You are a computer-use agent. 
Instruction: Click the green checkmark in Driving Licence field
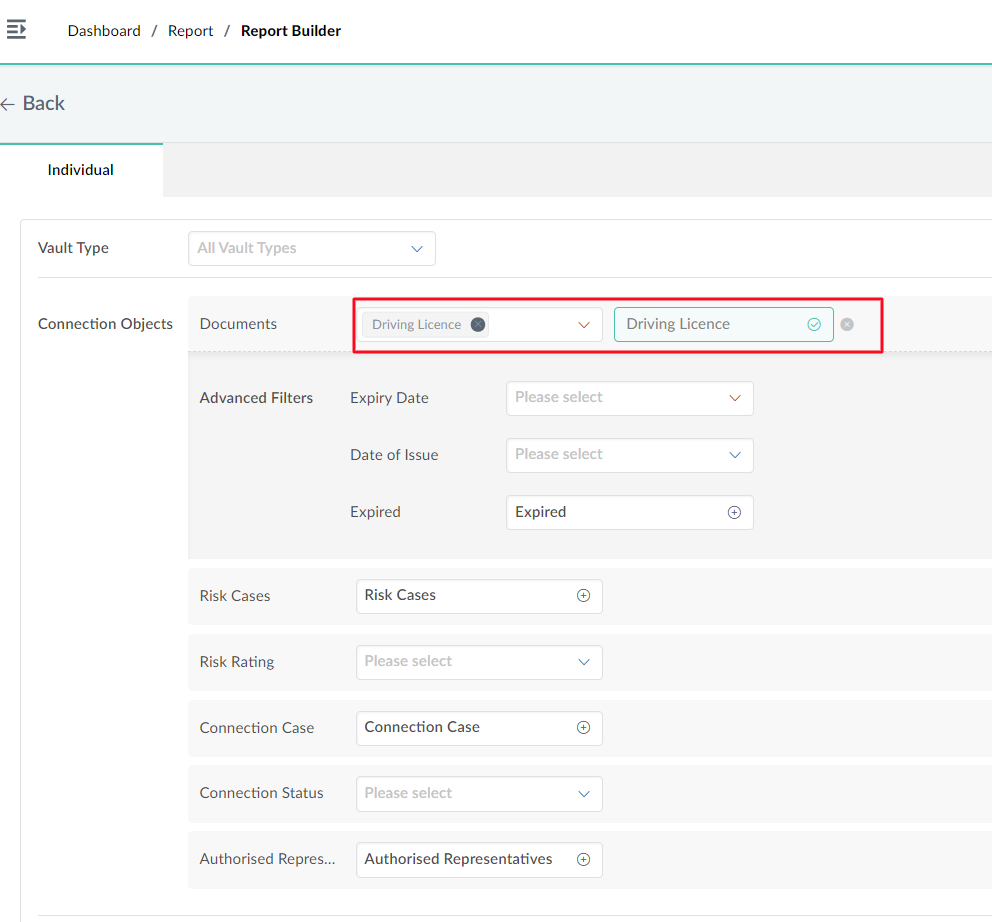814,325
